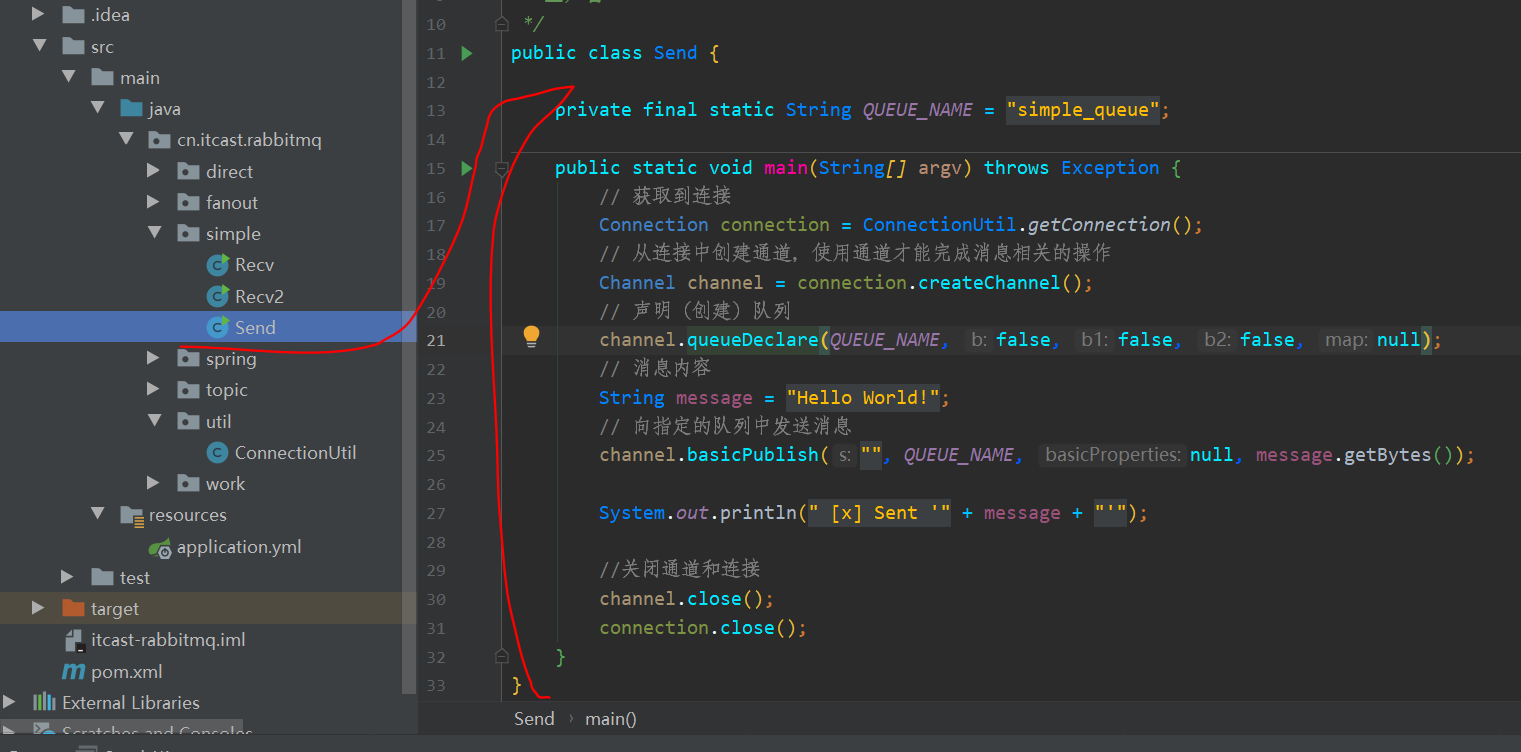
Task: Click the "map:" parameter hint
Action: 1346,340
